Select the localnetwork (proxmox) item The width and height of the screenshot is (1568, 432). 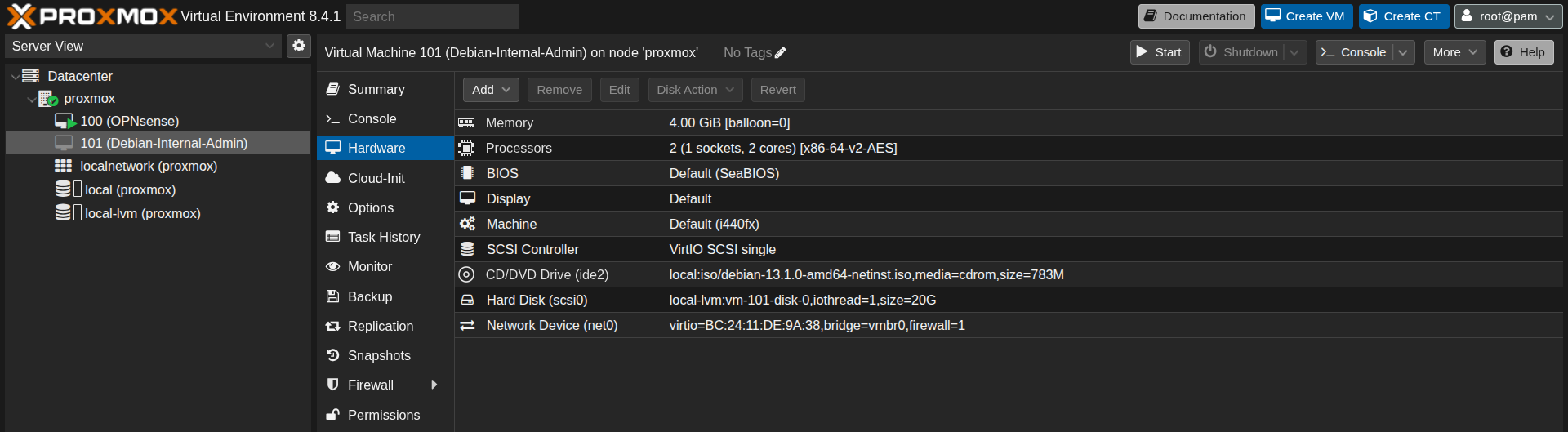coord(148,166)
